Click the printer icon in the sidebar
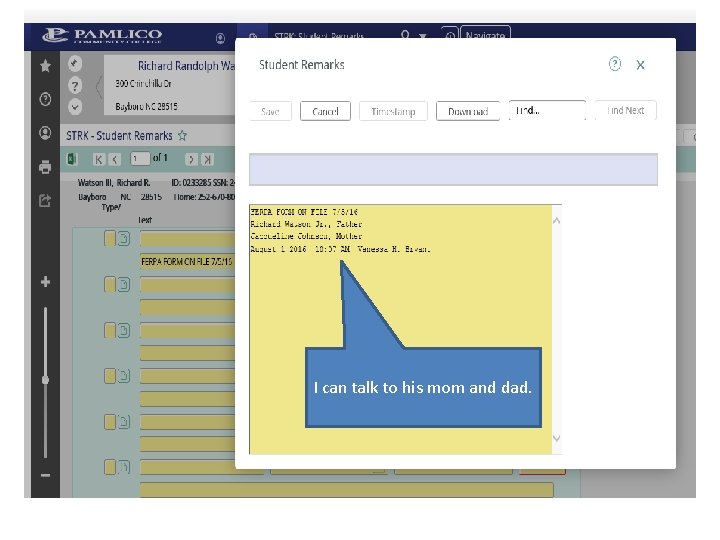This screenshot has height=540, width=720. click(45, 167)
